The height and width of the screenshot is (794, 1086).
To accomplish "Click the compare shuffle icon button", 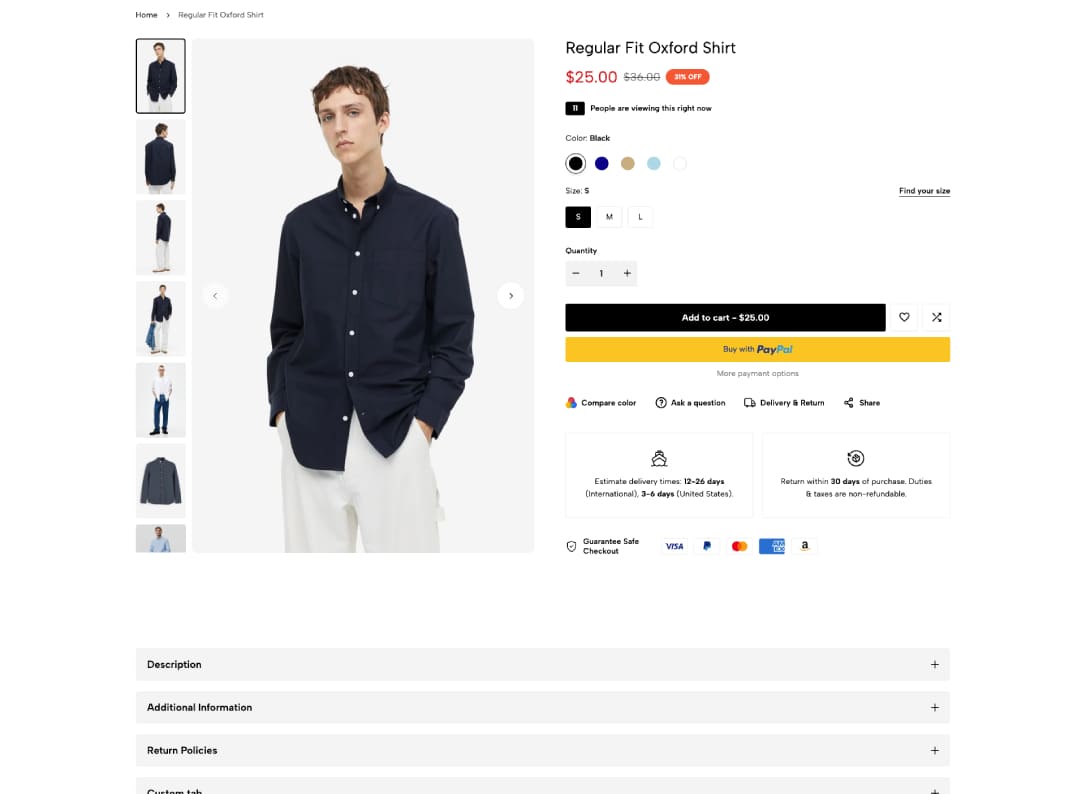I will tap(936, 317).
